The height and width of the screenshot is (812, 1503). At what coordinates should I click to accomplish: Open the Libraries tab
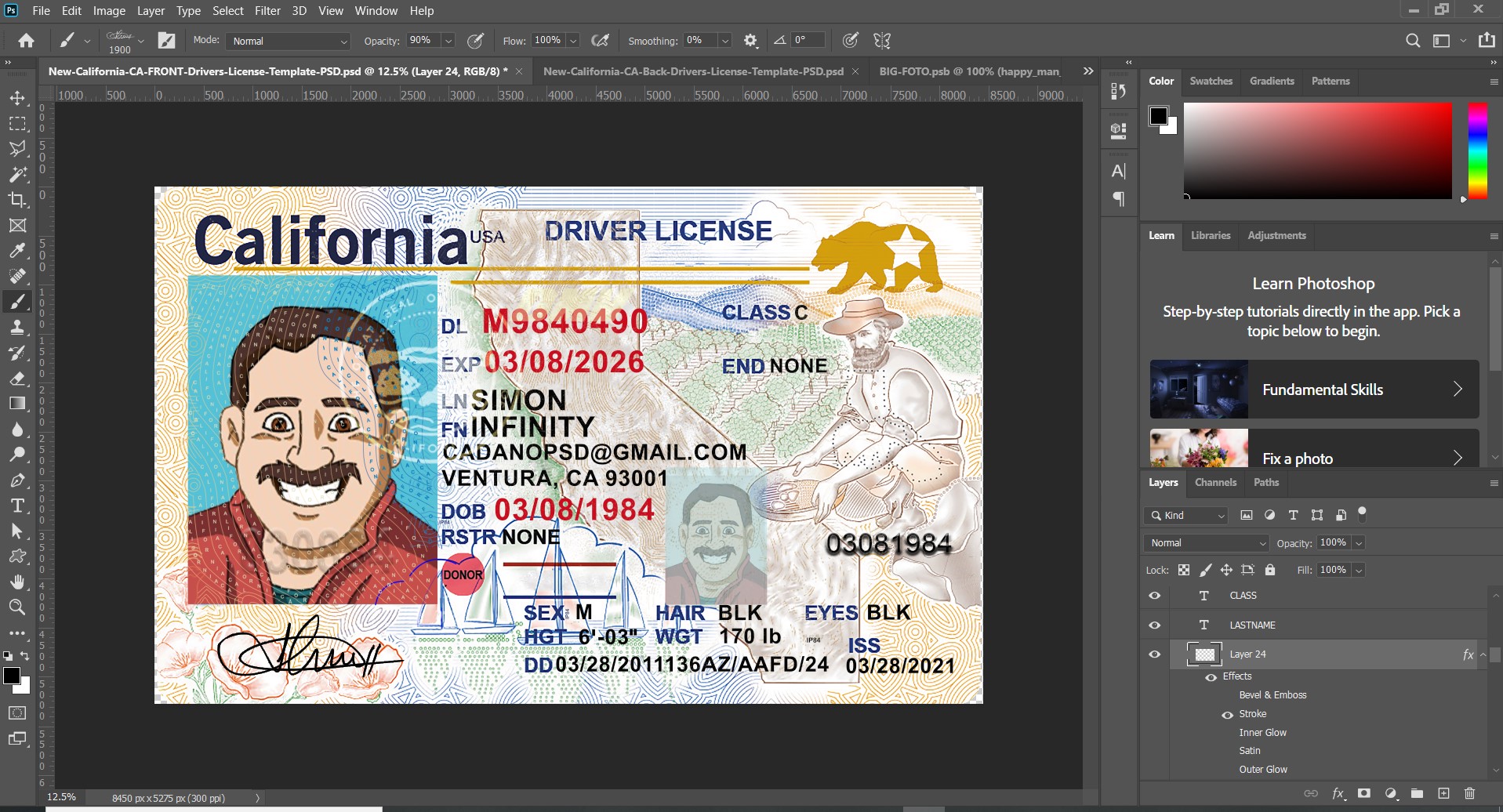pyautogui.click(x=1211, y=235)
